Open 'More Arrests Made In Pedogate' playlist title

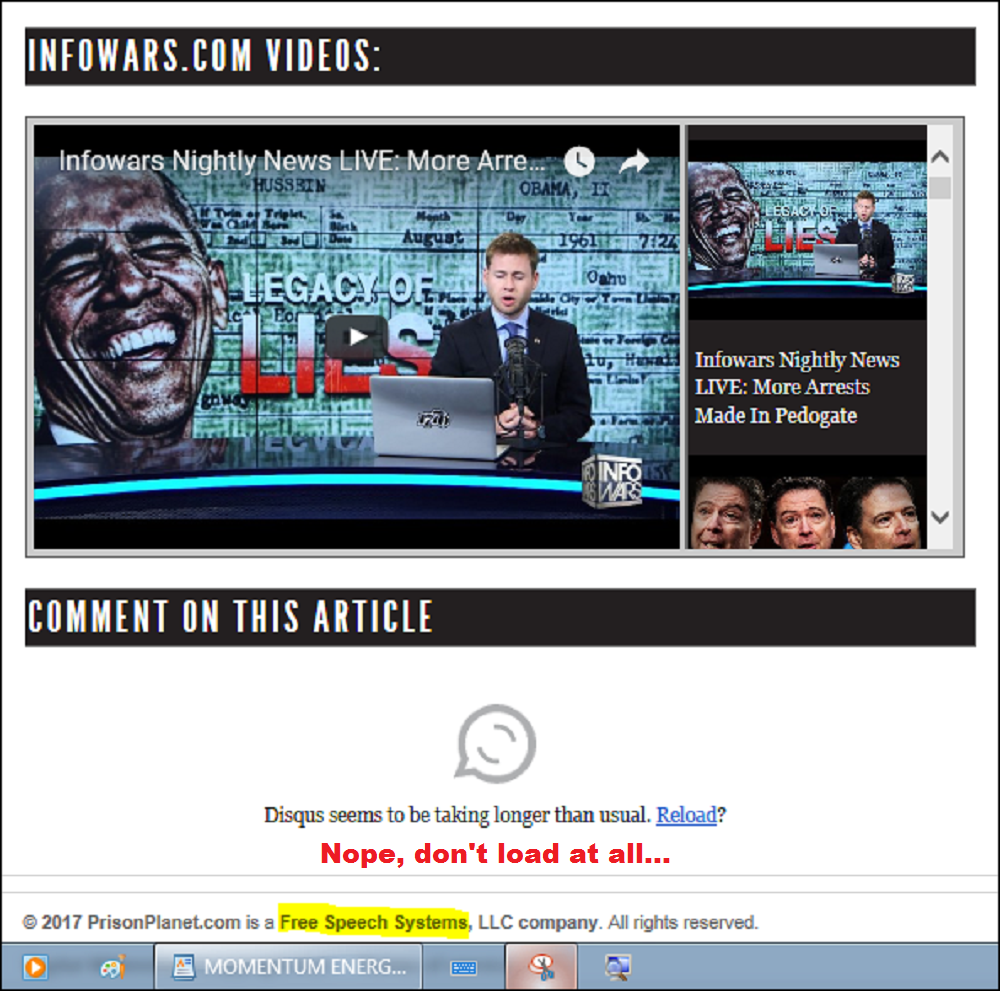[x=796, y=388]
